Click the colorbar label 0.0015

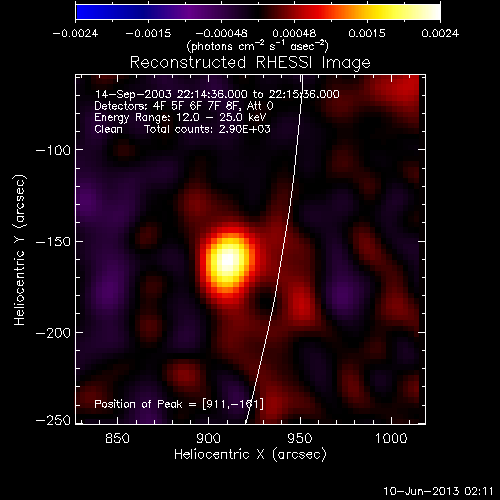367,33
